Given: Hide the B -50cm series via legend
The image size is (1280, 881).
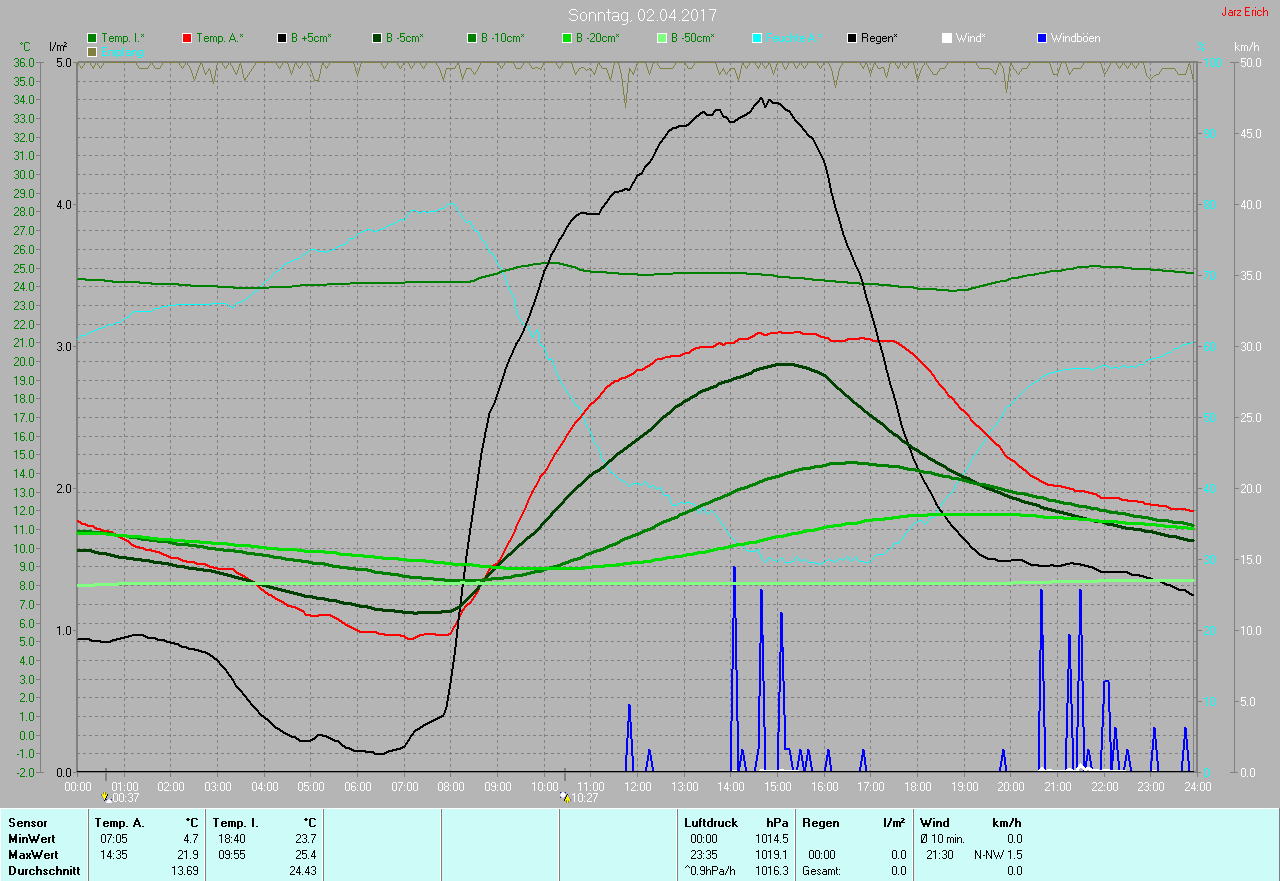Looking at the screenshot, I should pyautogui.click(x=693, y=38).
